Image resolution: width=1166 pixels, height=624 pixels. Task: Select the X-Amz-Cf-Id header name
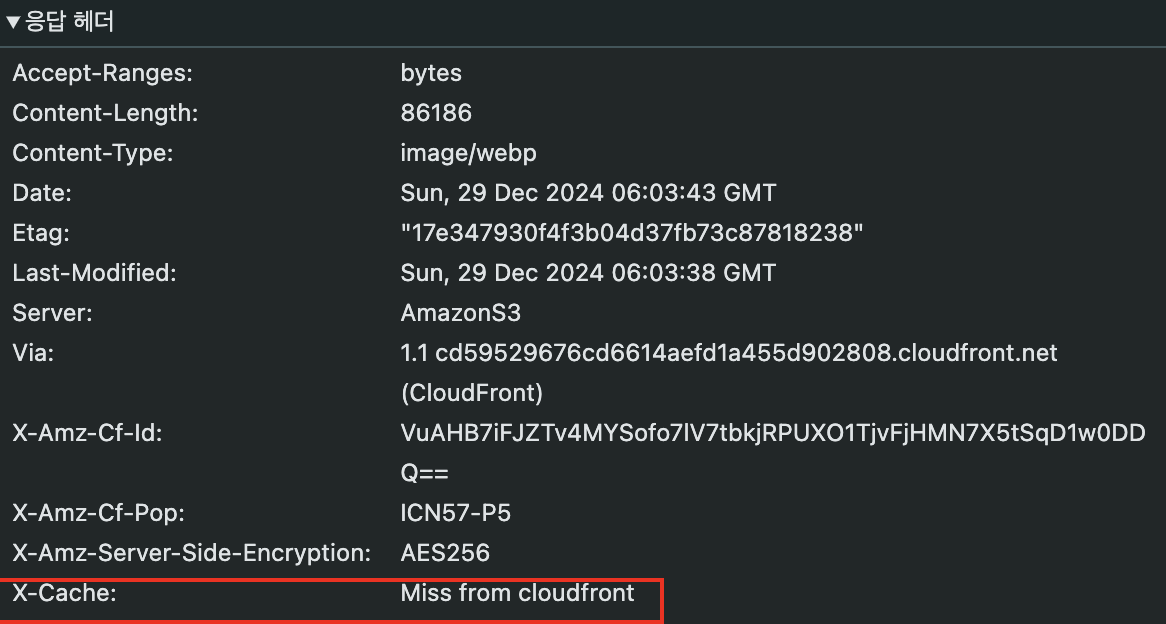click(87, 433)
